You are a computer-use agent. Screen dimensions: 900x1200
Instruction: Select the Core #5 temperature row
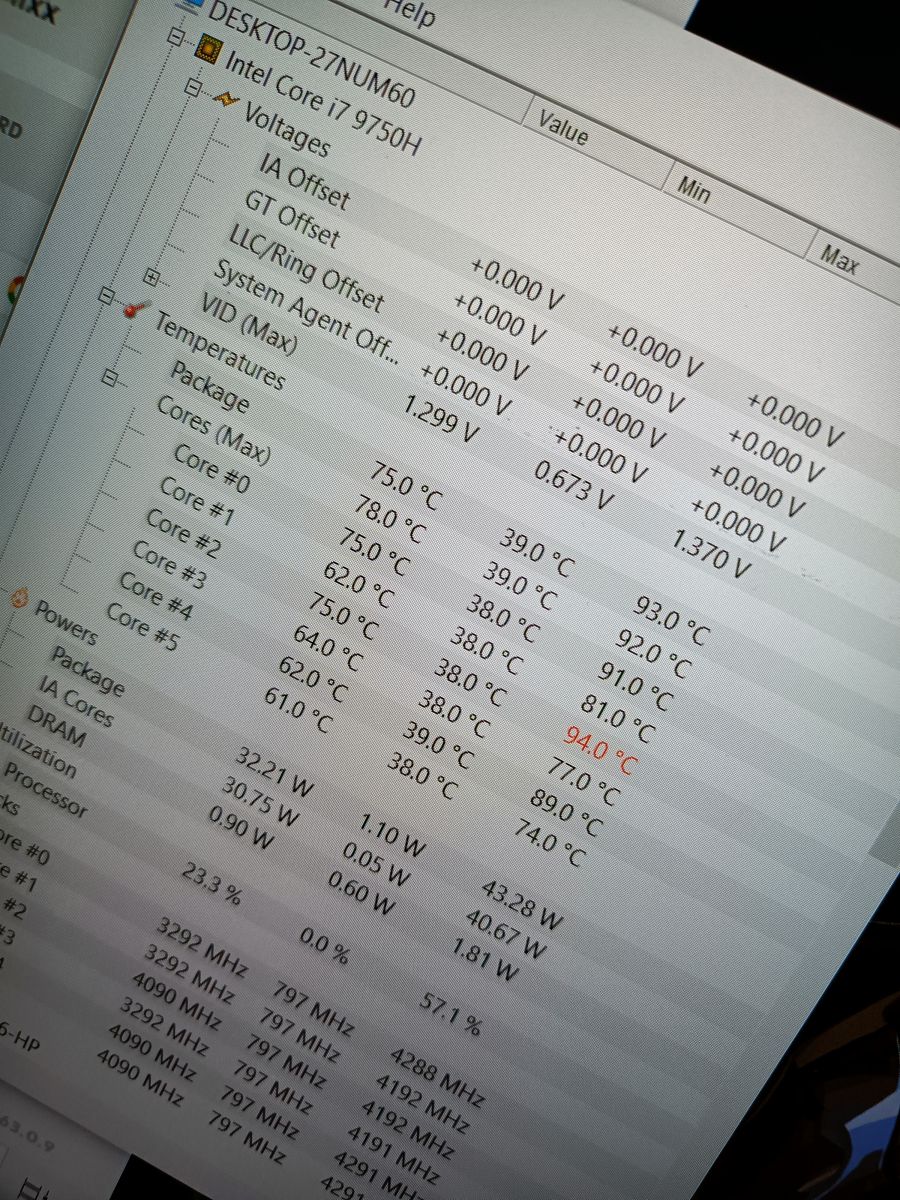(x=142, y=626)
